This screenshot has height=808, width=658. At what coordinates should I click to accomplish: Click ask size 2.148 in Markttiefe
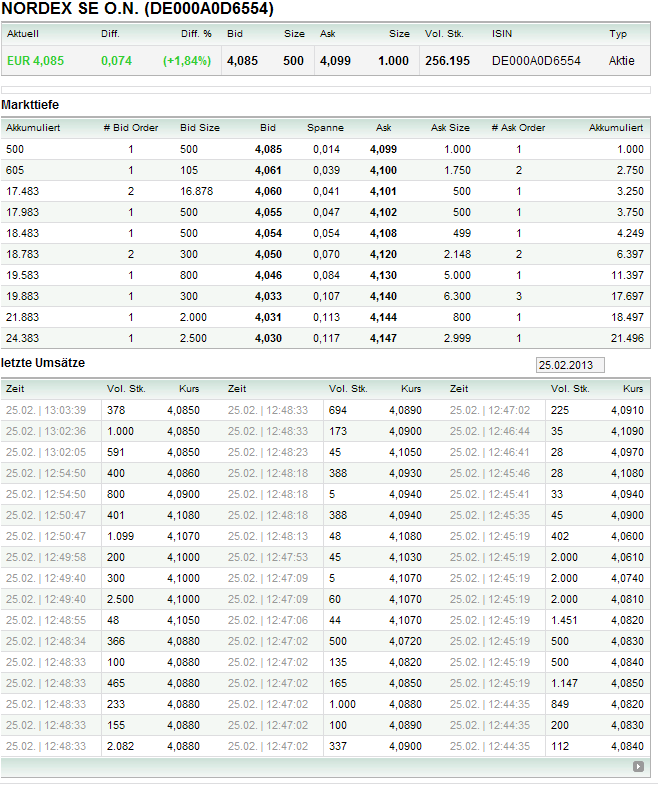[457, 254]
